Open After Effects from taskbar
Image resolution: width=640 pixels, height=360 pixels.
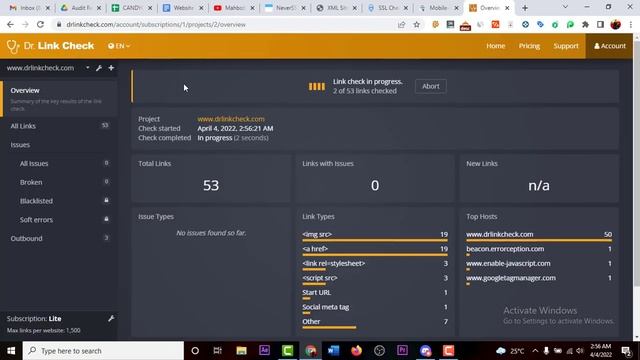264,351
